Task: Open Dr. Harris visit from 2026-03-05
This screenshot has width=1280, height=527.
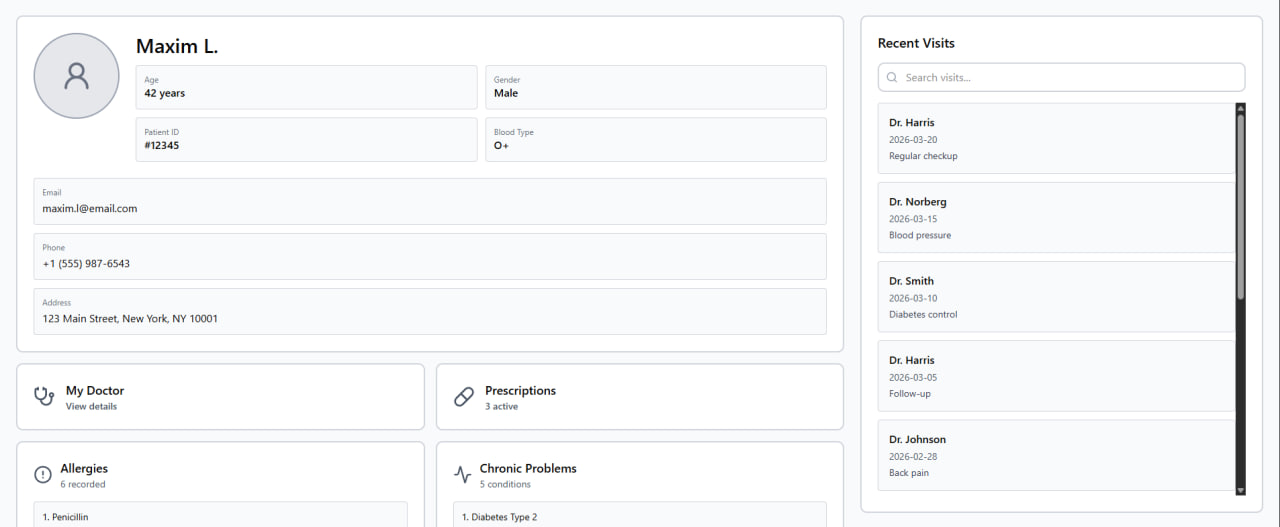Action: 1057,375
